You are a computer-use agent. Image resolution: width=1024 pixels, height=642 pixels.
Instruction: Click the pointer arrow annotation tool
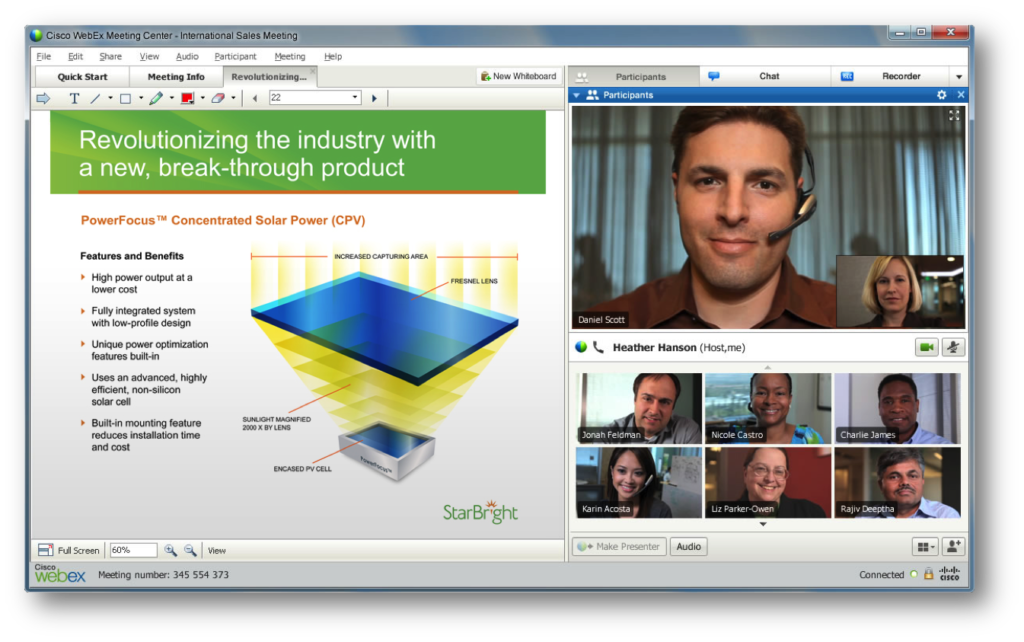[x=44, y=97]
